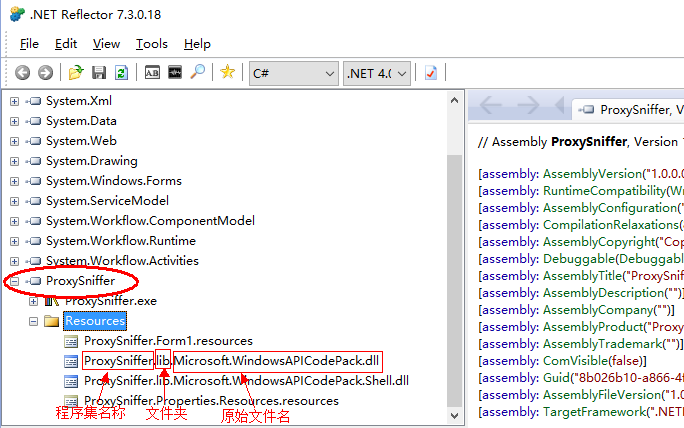
Task: Open the View menu
Action: point(106,44)
